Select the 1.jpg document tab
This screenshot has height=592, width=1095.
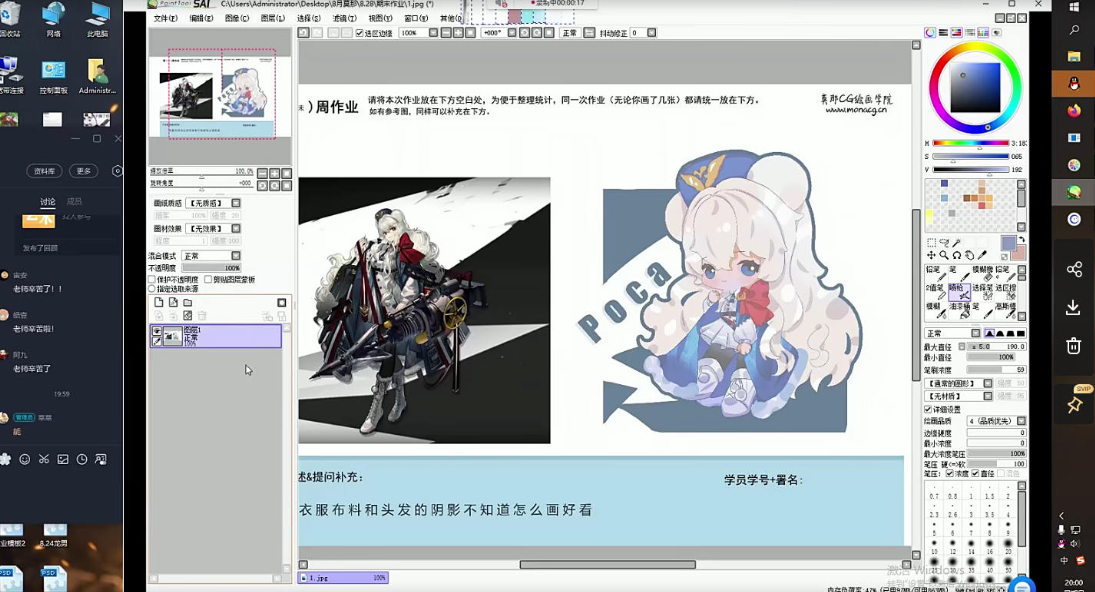pyautogui.click(x=342, y=577)
